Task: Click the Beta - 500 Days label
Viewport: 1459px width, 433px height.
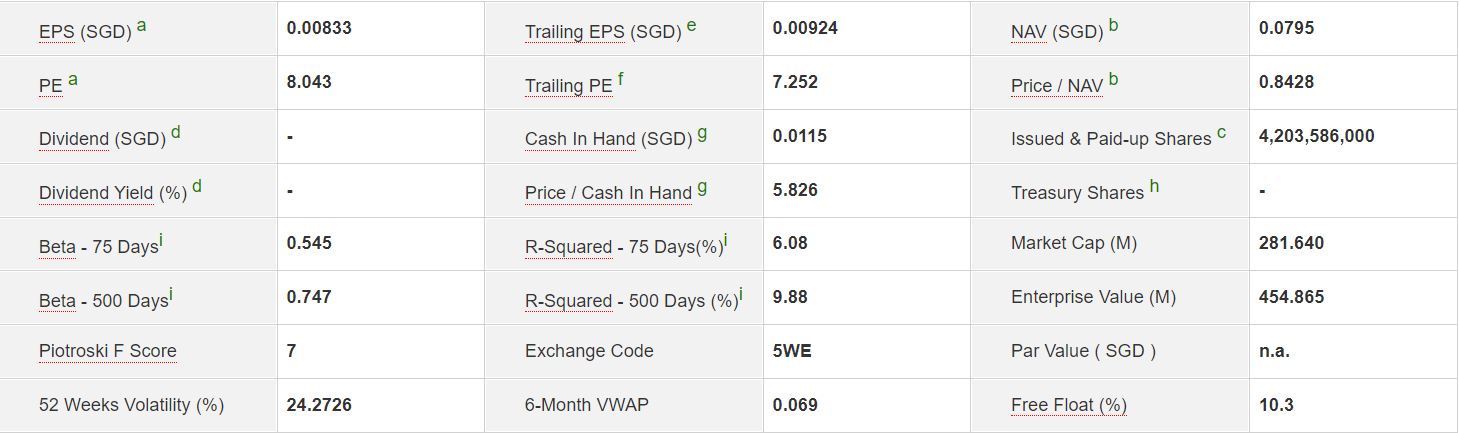Action: point(103,301)
